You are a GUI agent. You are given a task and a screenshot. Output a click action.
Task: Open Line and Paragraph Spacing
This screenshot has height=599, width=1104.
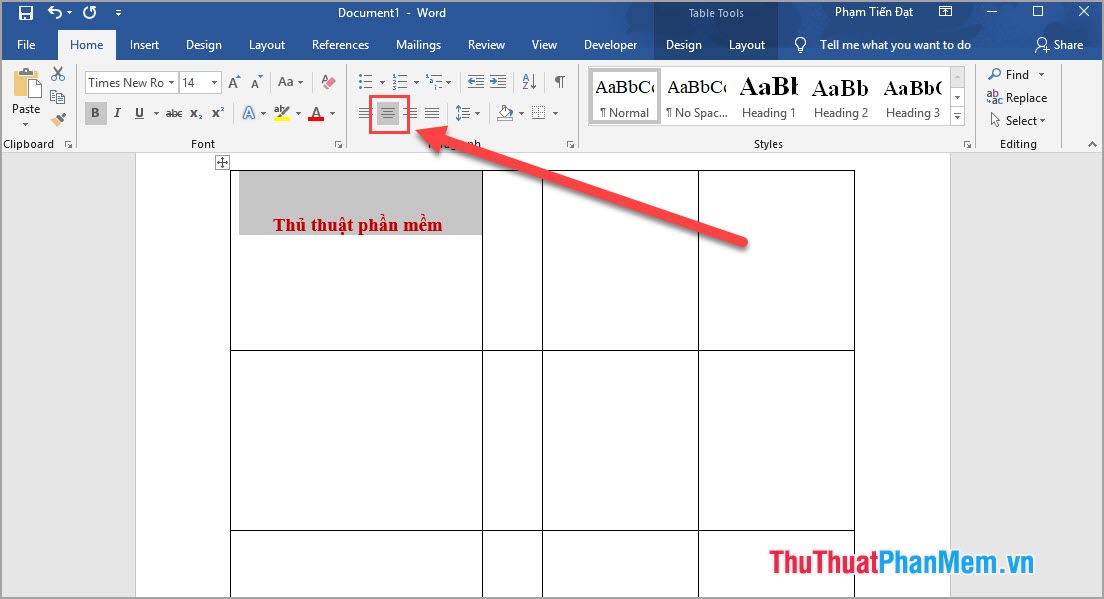pyautogui.click(x=463, y=113)
